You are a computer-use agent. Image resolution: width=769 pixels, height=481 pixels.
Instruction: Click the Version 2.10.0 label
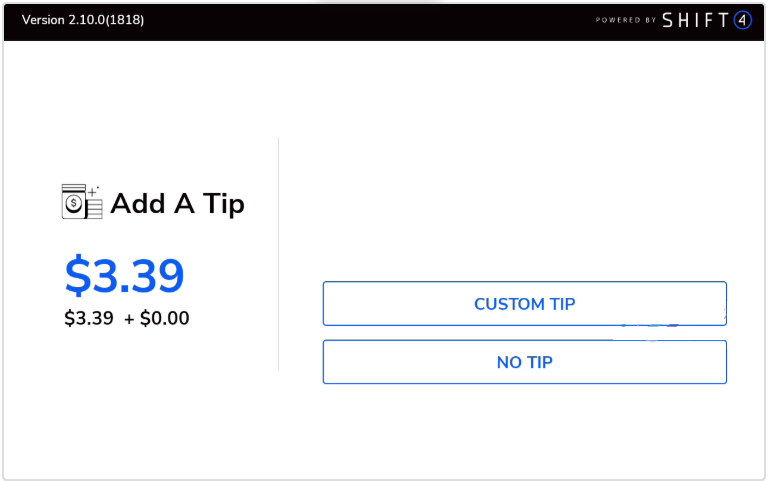coord(63,20)
